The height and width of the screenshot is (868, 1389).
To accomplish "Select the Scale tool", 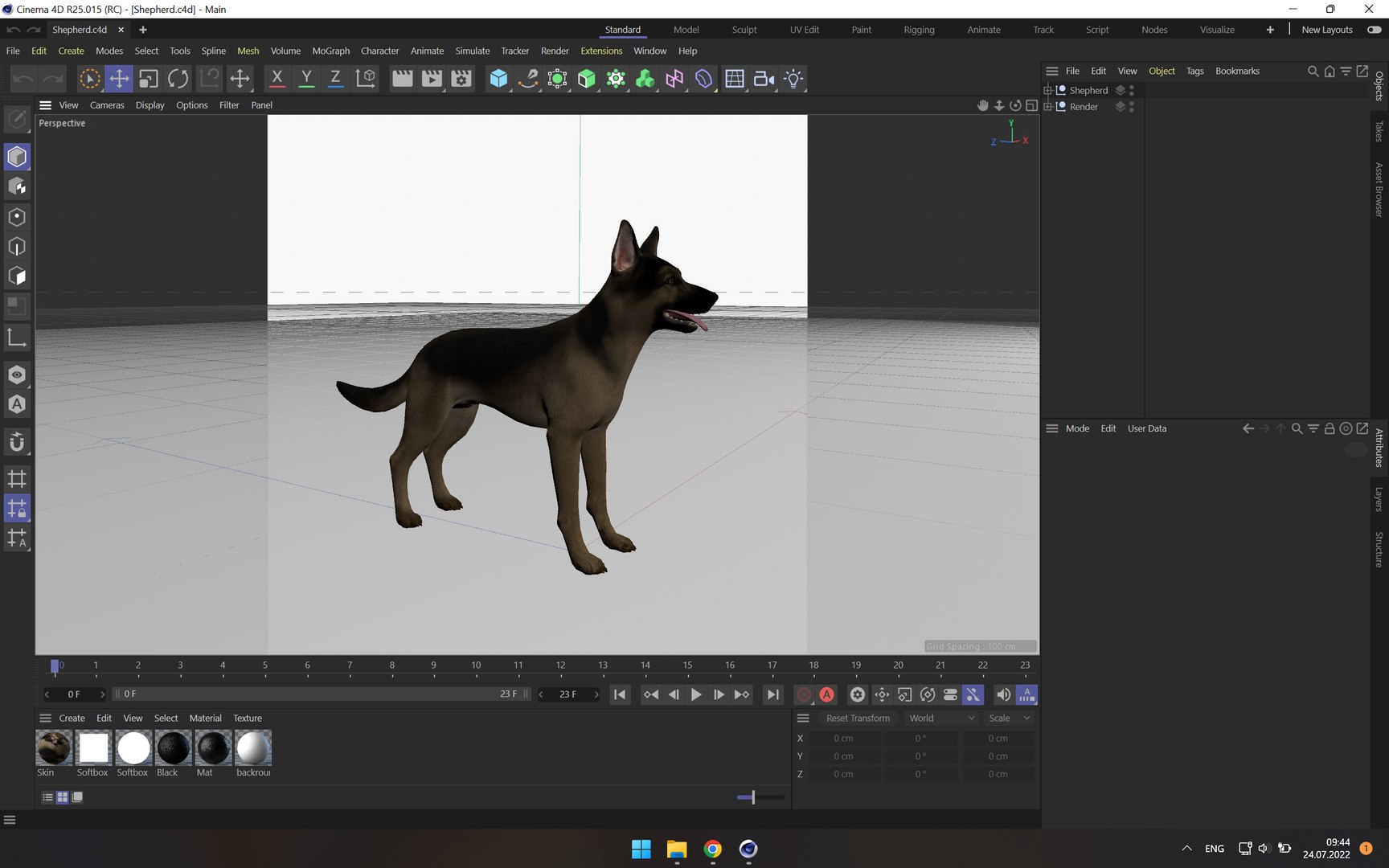I will (x=149, y=79).
